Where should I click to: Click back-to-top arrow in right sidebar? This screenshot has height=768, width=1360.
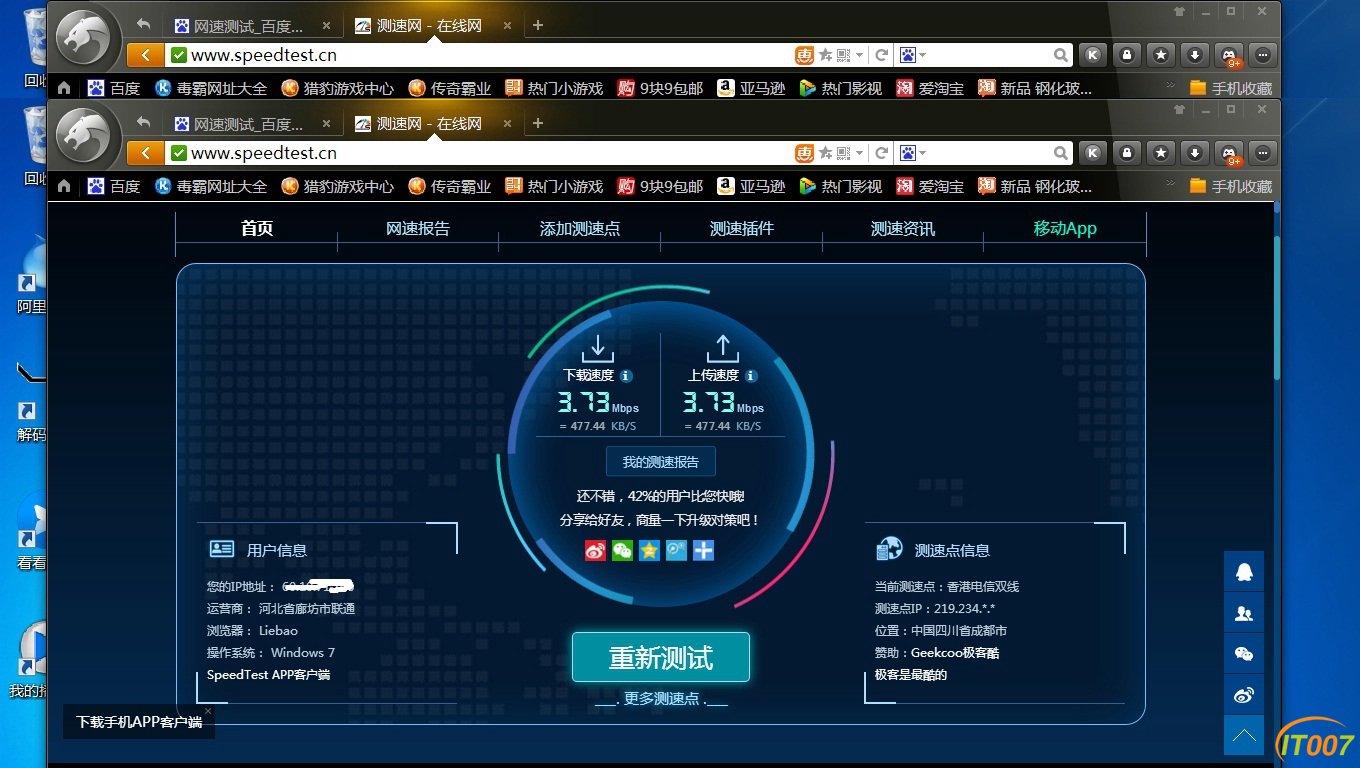pos(1244,736)
